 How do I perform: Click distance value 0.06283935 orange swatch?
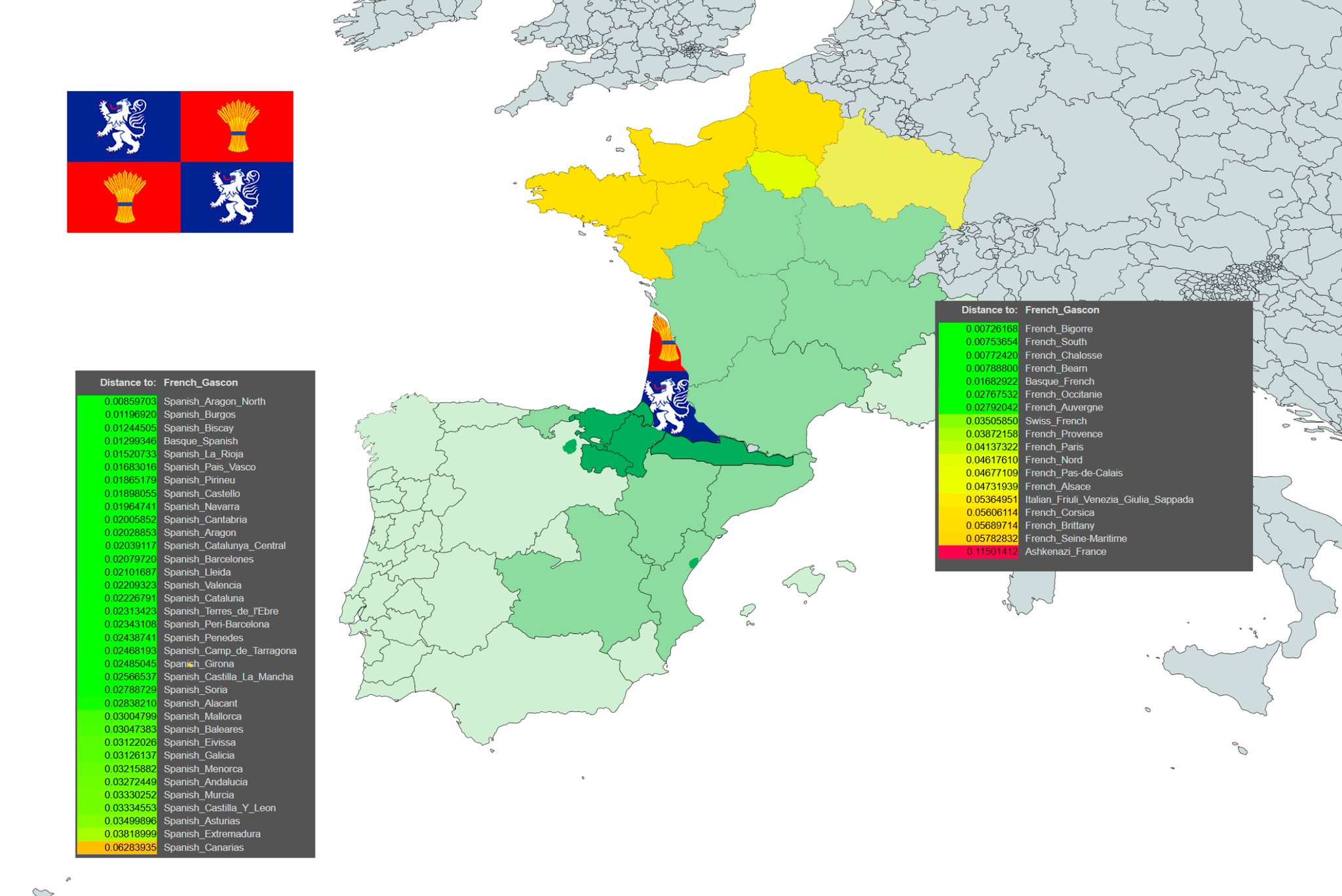click(x=117, y=848)
